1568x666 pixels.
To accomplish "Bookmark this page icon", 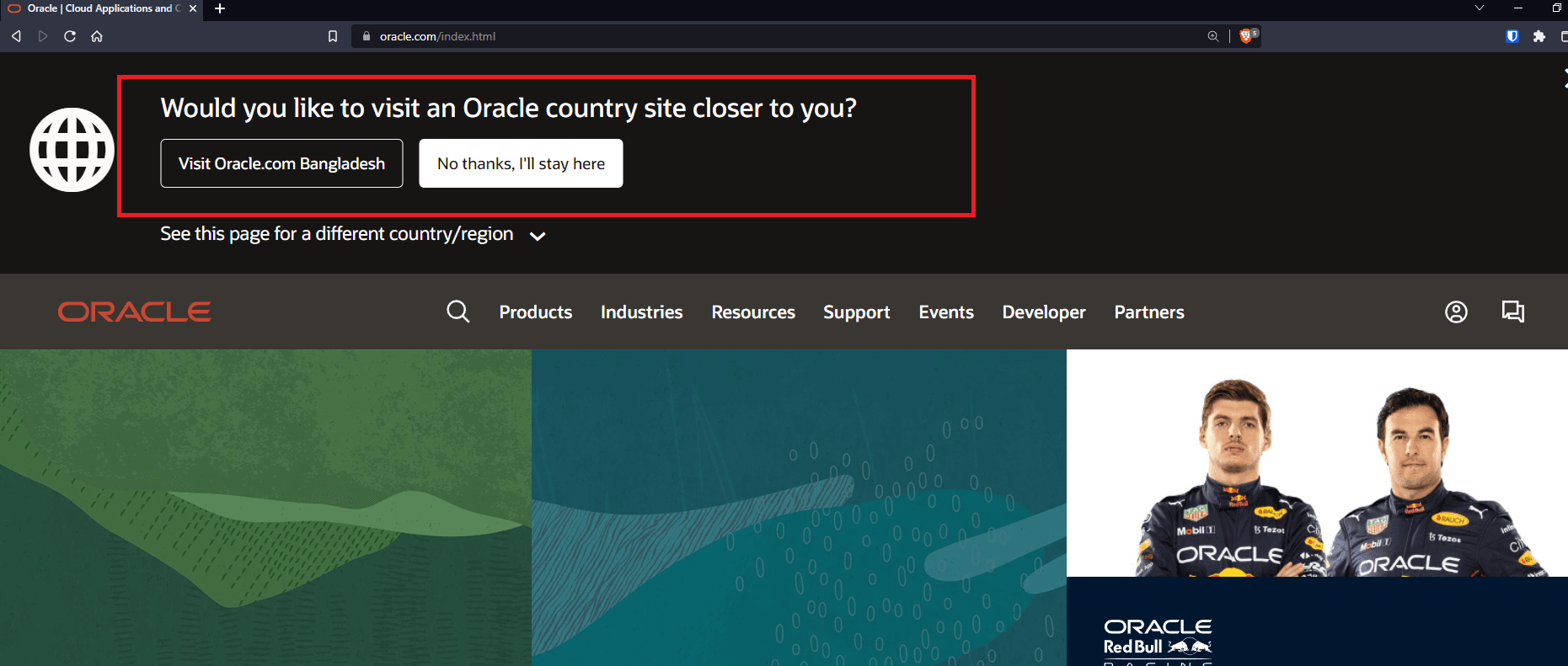I will point(333,36).
